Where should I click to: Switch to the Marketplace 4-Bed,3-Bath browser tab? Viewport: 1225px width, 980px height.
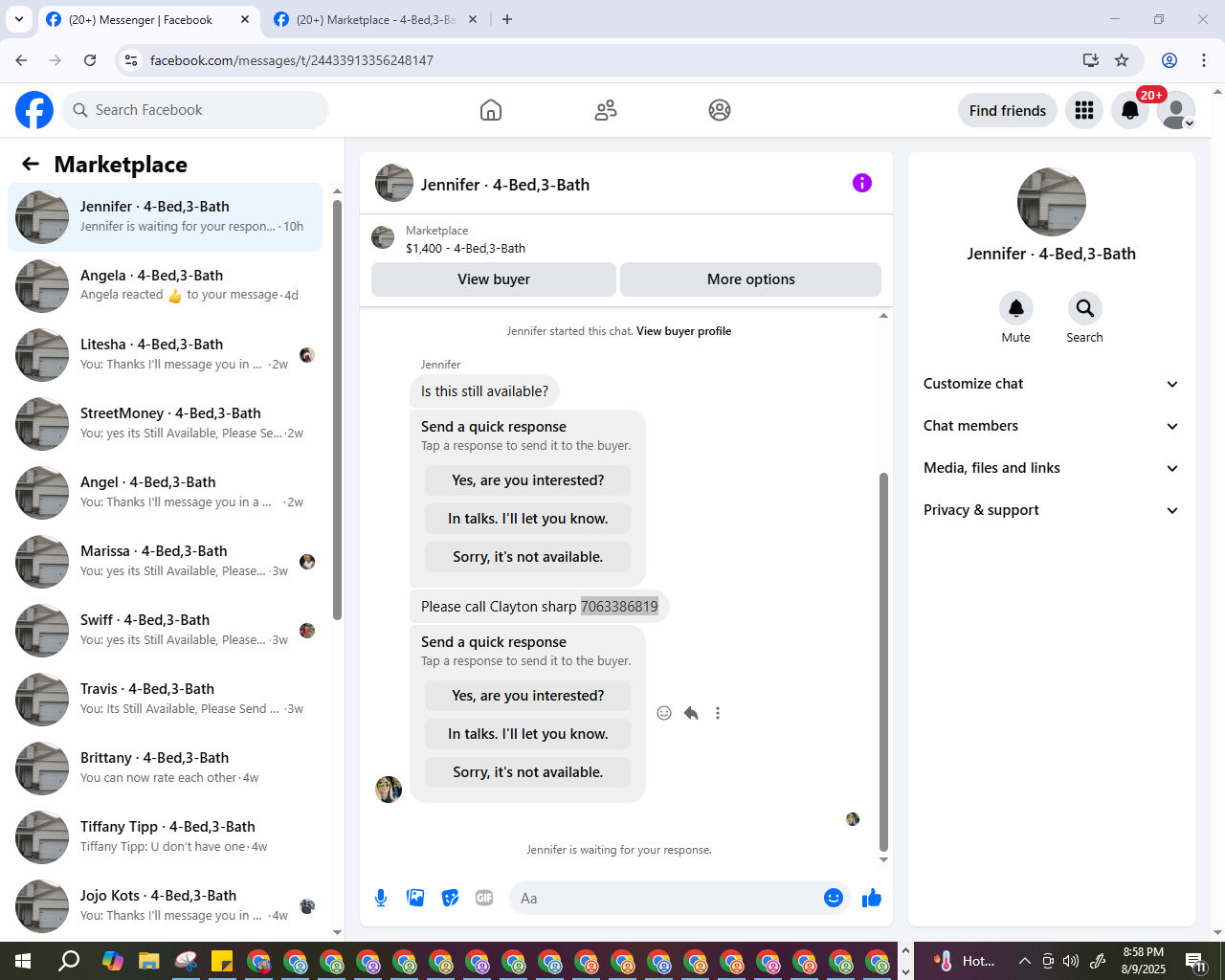(x=375, y=19)
